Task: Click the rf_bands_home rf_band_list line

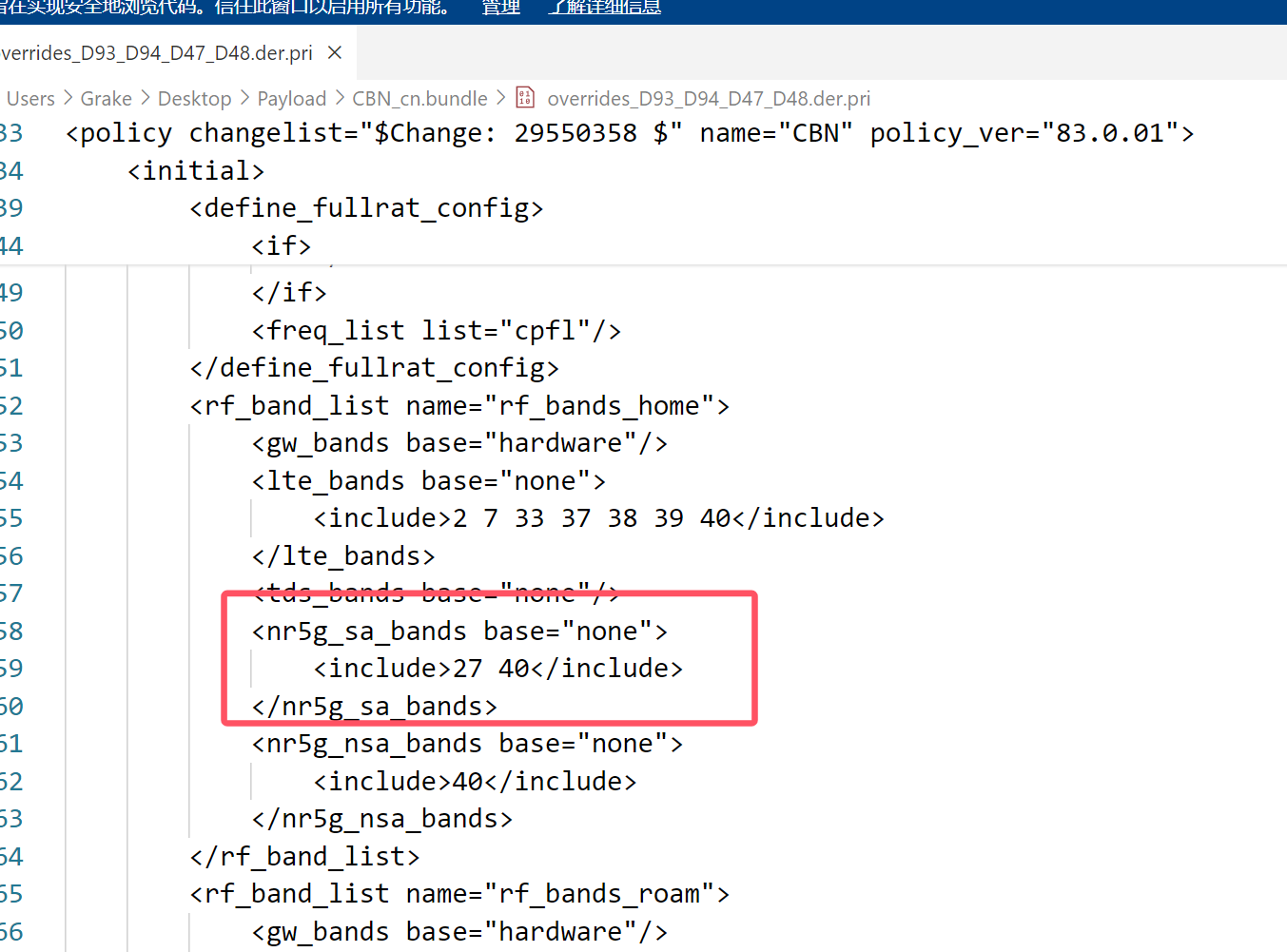Action: (x=459, y=406)
